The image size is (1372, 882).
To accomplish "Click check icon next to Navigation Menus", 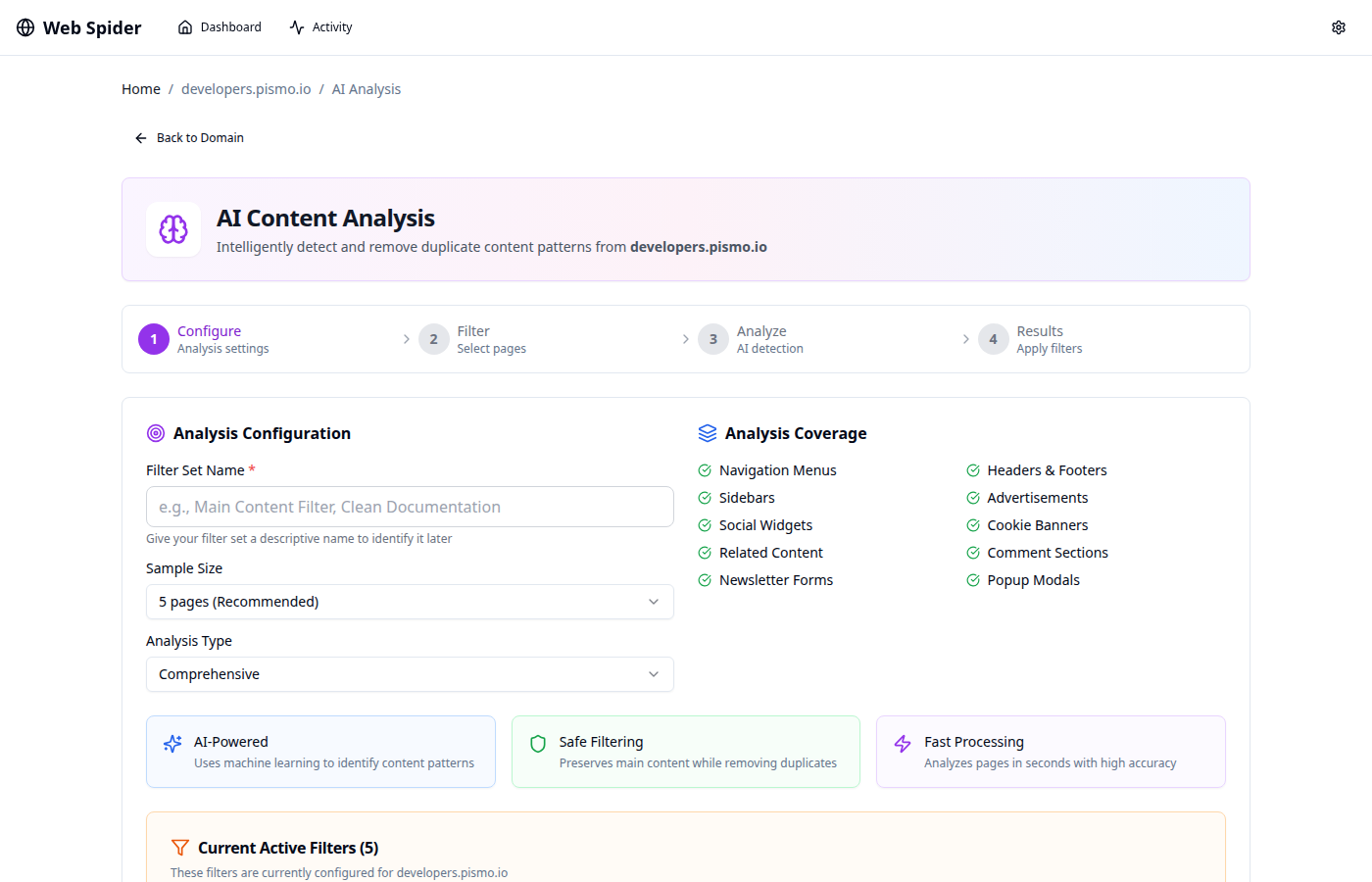I will [x=705, y=470].
